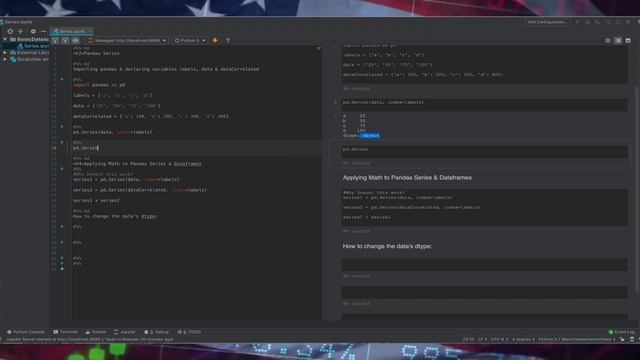Open the Python 3.7 interpreter selector
640x360 pixels.
tap(576, 339)
